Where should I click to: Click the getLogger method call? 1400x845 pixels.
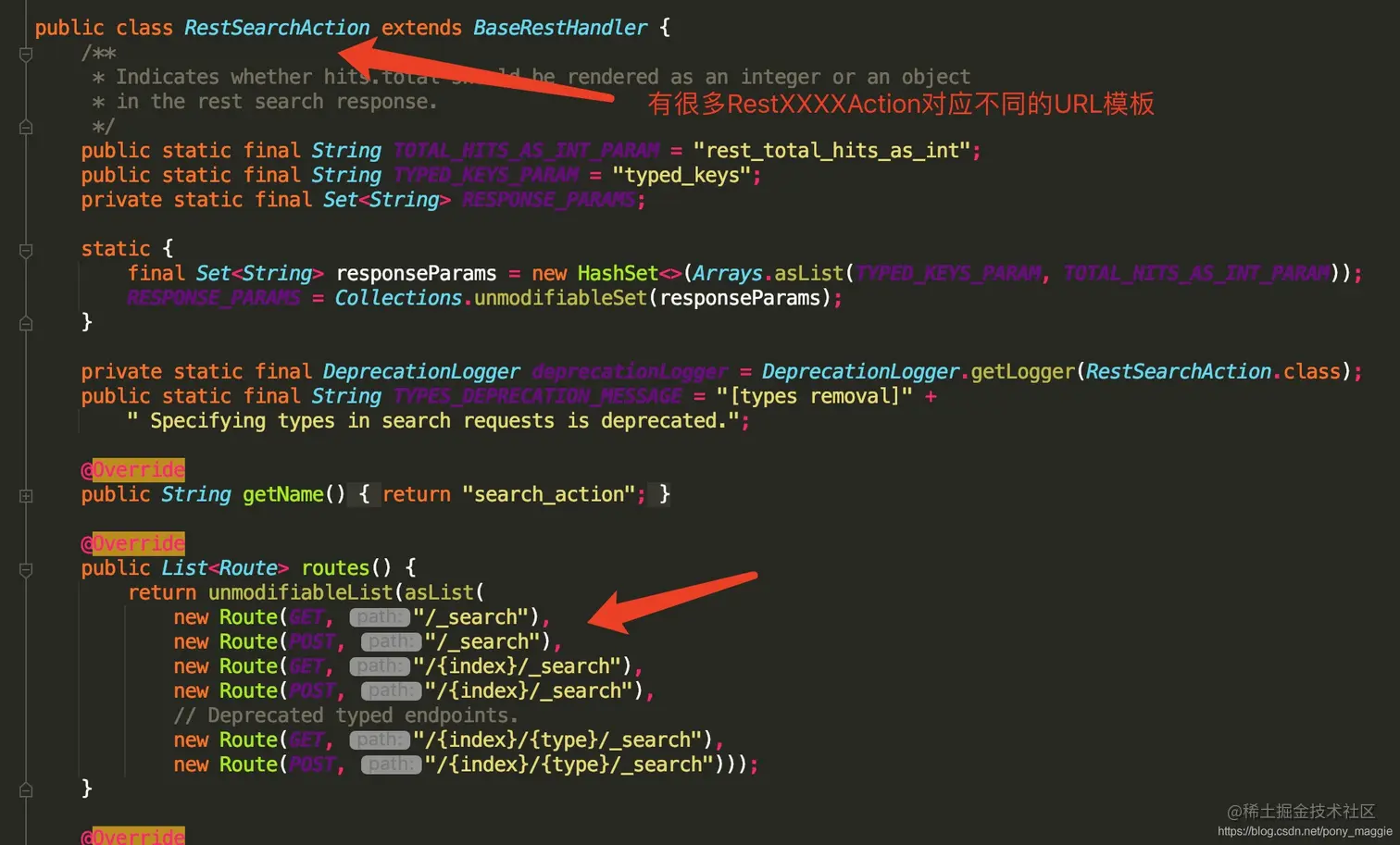pyautogui.click(x=1022, y=371)
